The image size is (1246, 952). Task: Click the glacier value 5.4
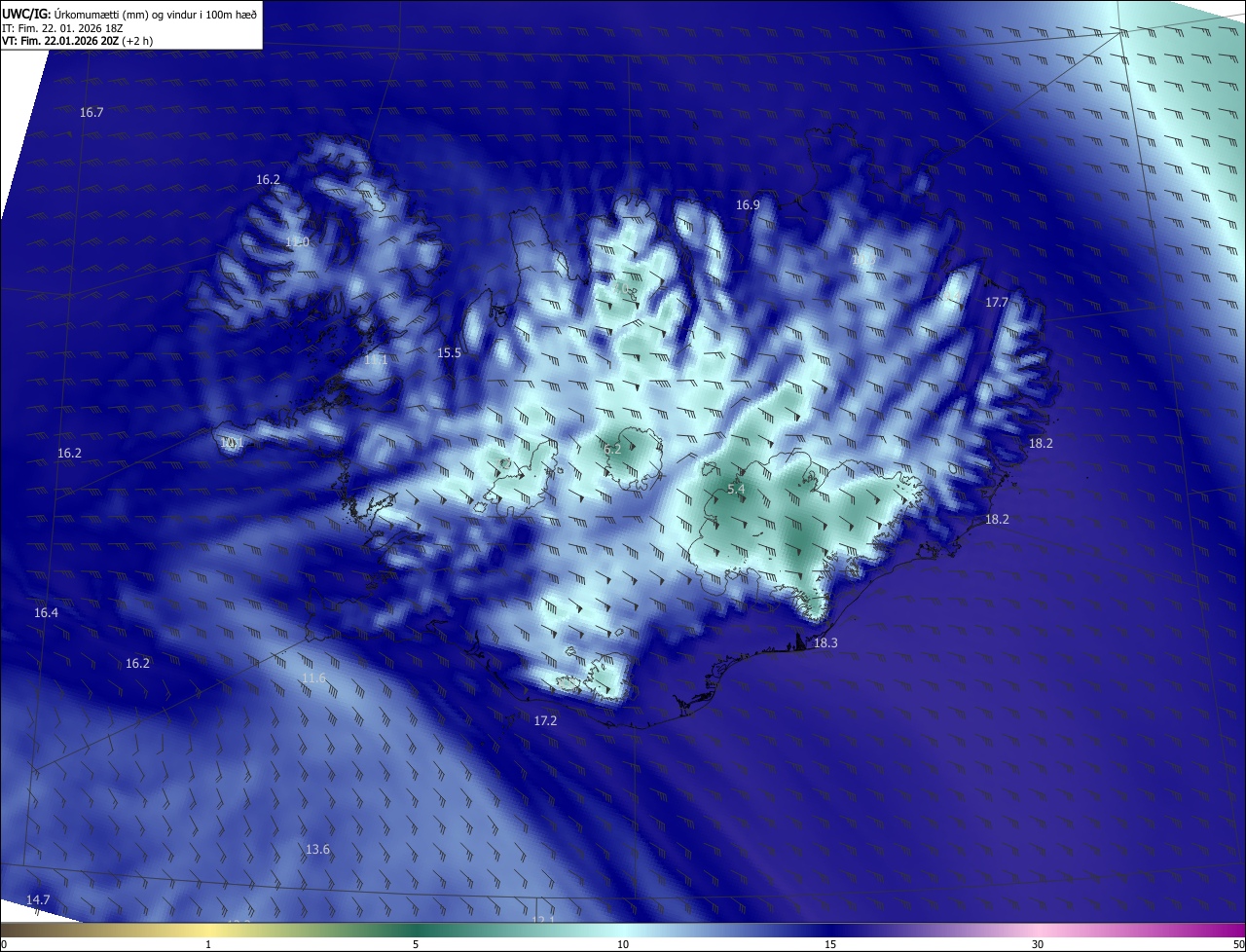point(736,490)
